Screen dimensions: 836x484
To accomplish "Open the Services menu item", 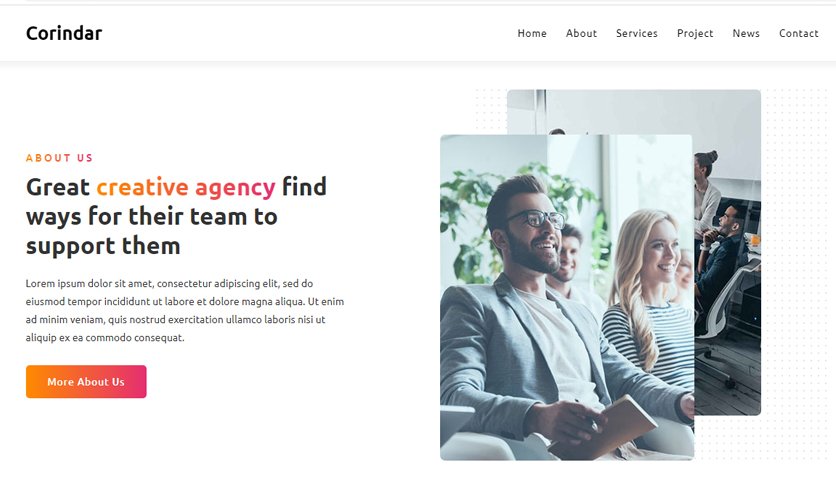I will [637, 33].
